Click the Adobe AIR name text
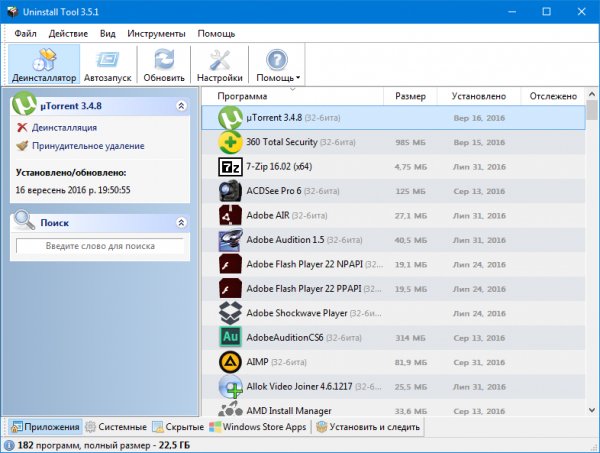Screen dimensions: 600x453 (x=268, y=215)
